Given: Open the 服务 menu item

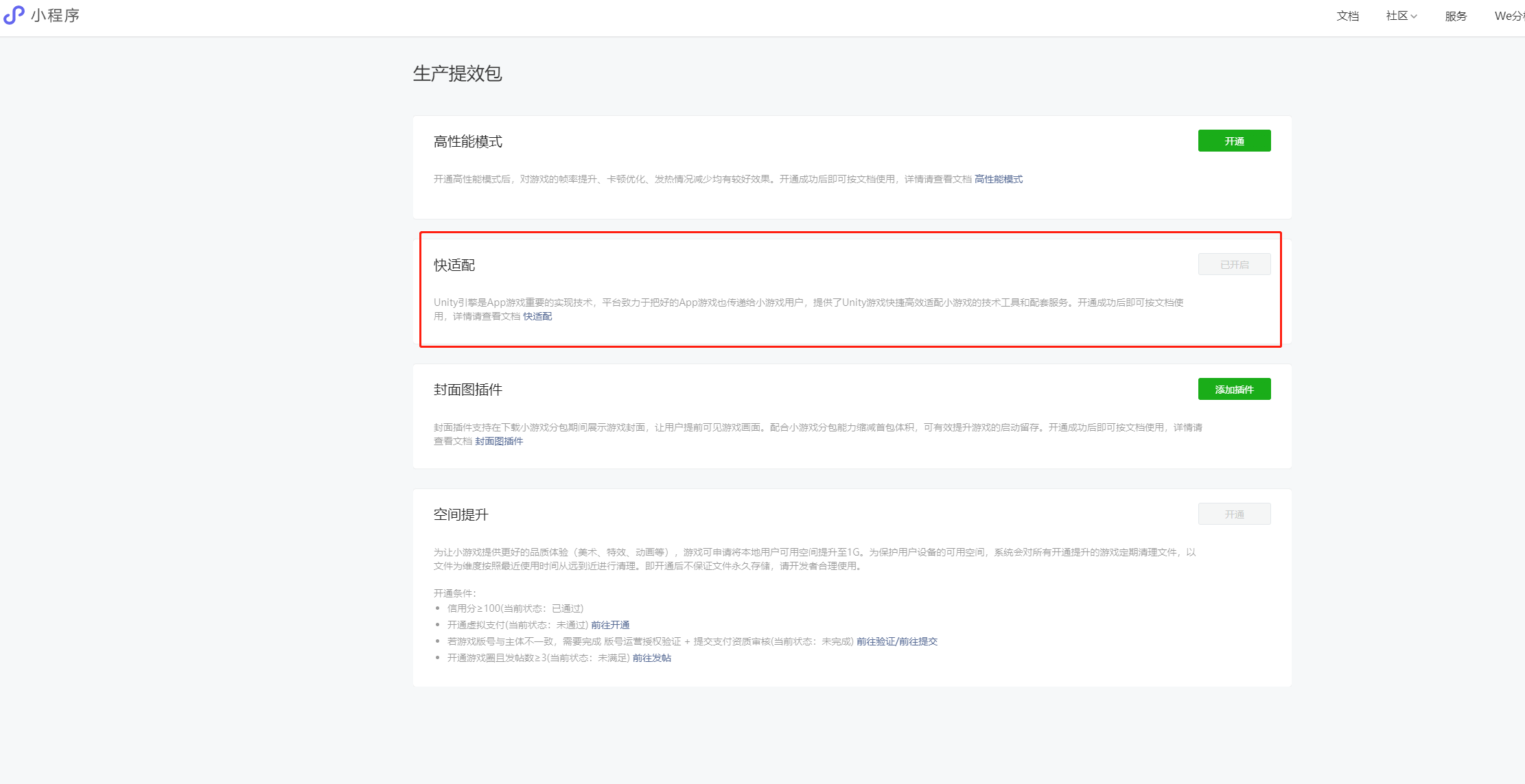Looking at the screenshot, I should [1456, 16].
